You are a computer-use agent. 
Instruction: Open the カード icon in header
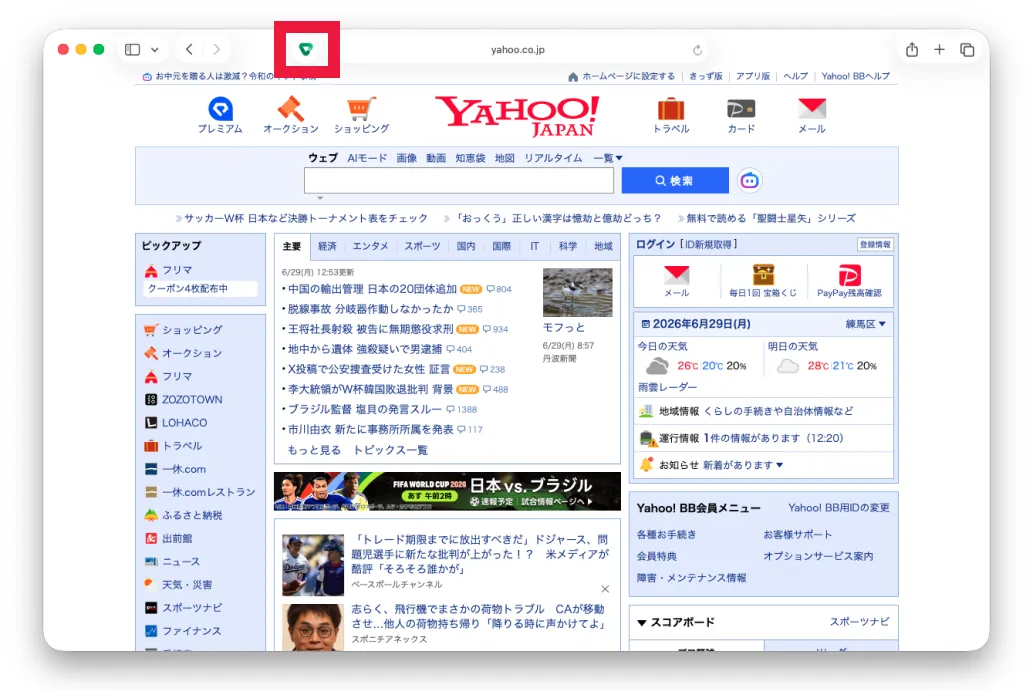[x=741, y=115]
